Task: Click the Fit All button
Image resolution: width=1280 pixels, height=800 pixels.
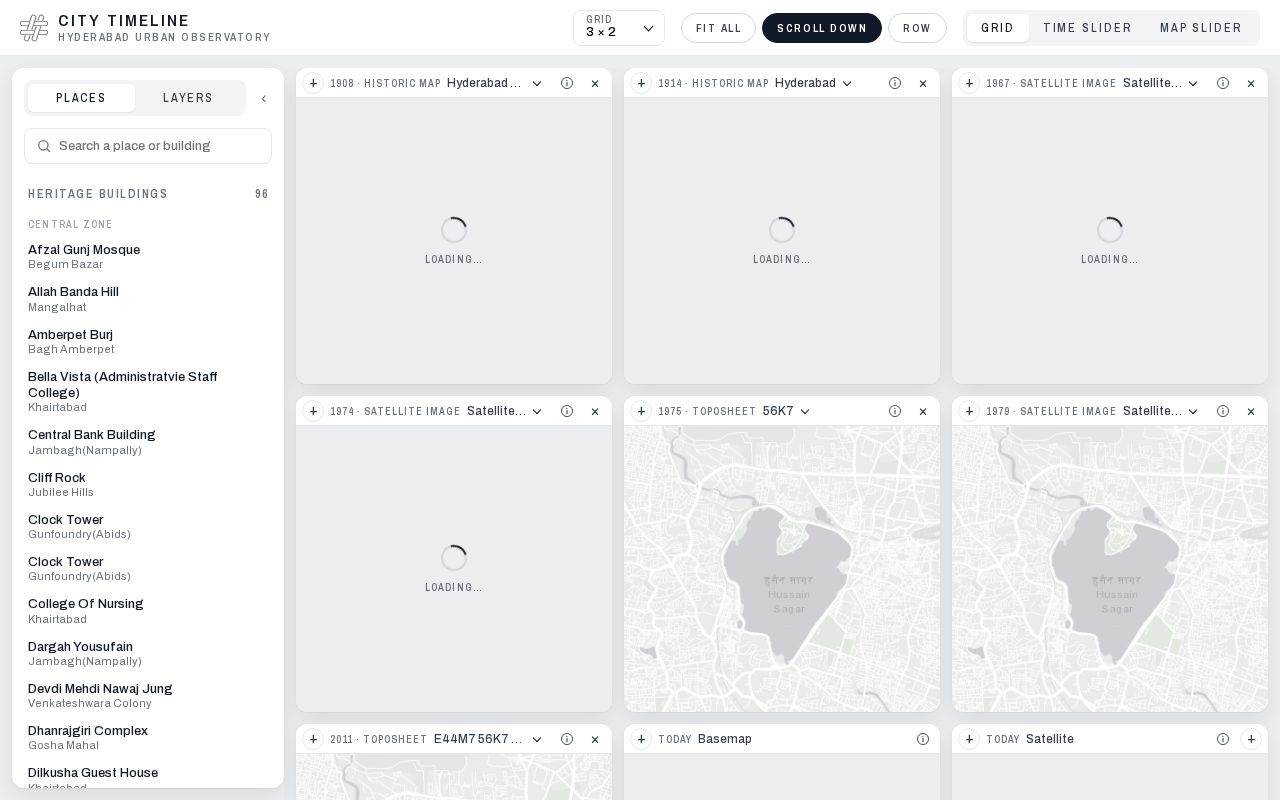Action: click(719, 28)
